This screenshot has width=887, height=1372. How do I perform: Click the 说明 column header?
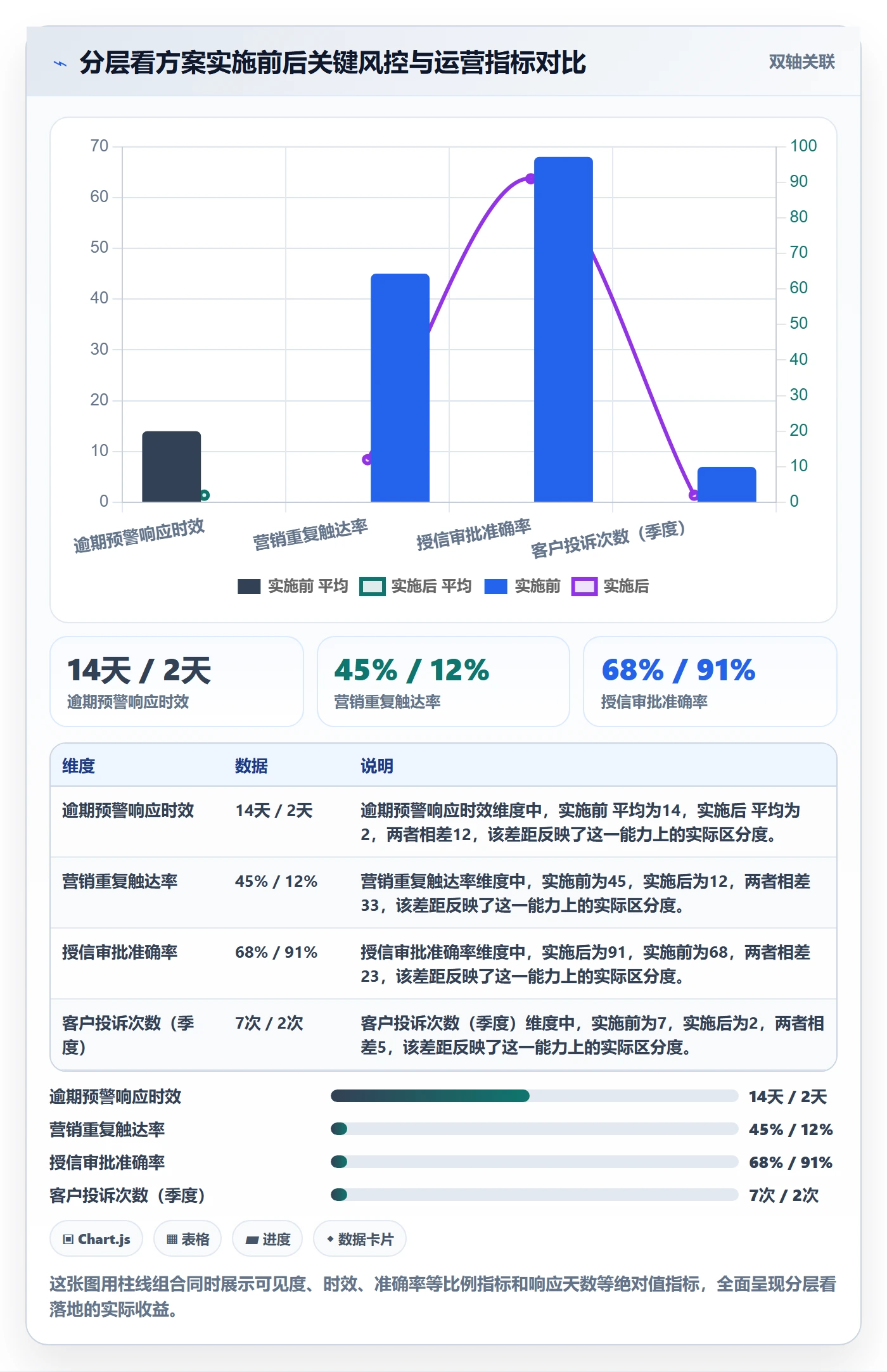tap(377, 766)
